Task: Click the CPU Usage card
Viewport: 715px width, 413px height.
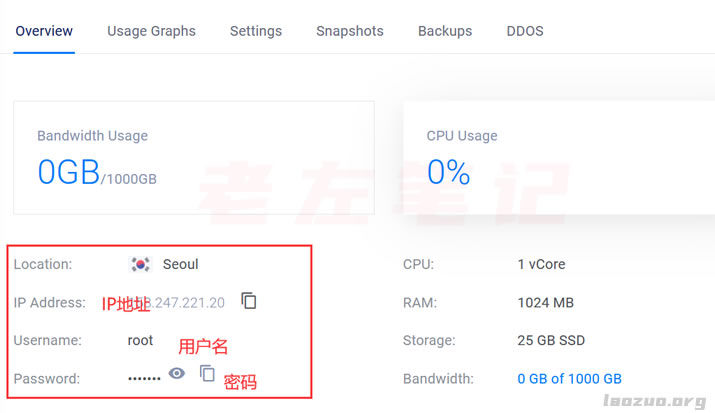Action: click(559, 158)
